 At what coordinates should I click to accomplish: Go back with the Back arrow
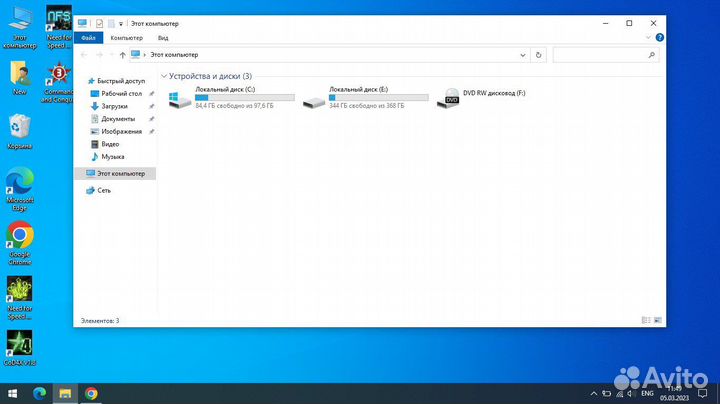coord(84,55)
